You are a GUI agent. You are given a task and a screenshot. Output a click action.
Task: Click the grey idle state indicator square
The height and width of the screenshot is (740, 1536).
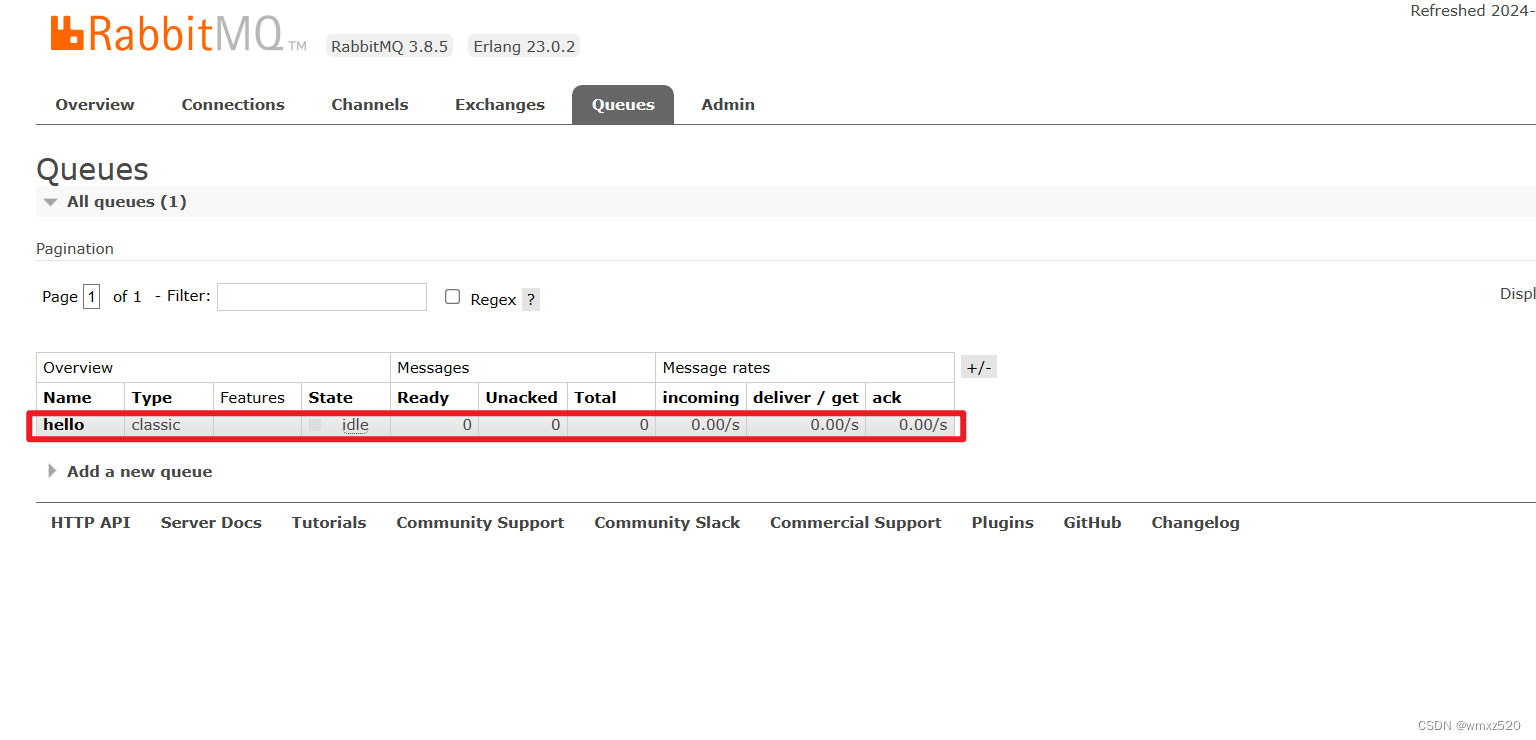click(x=315, y=425)
